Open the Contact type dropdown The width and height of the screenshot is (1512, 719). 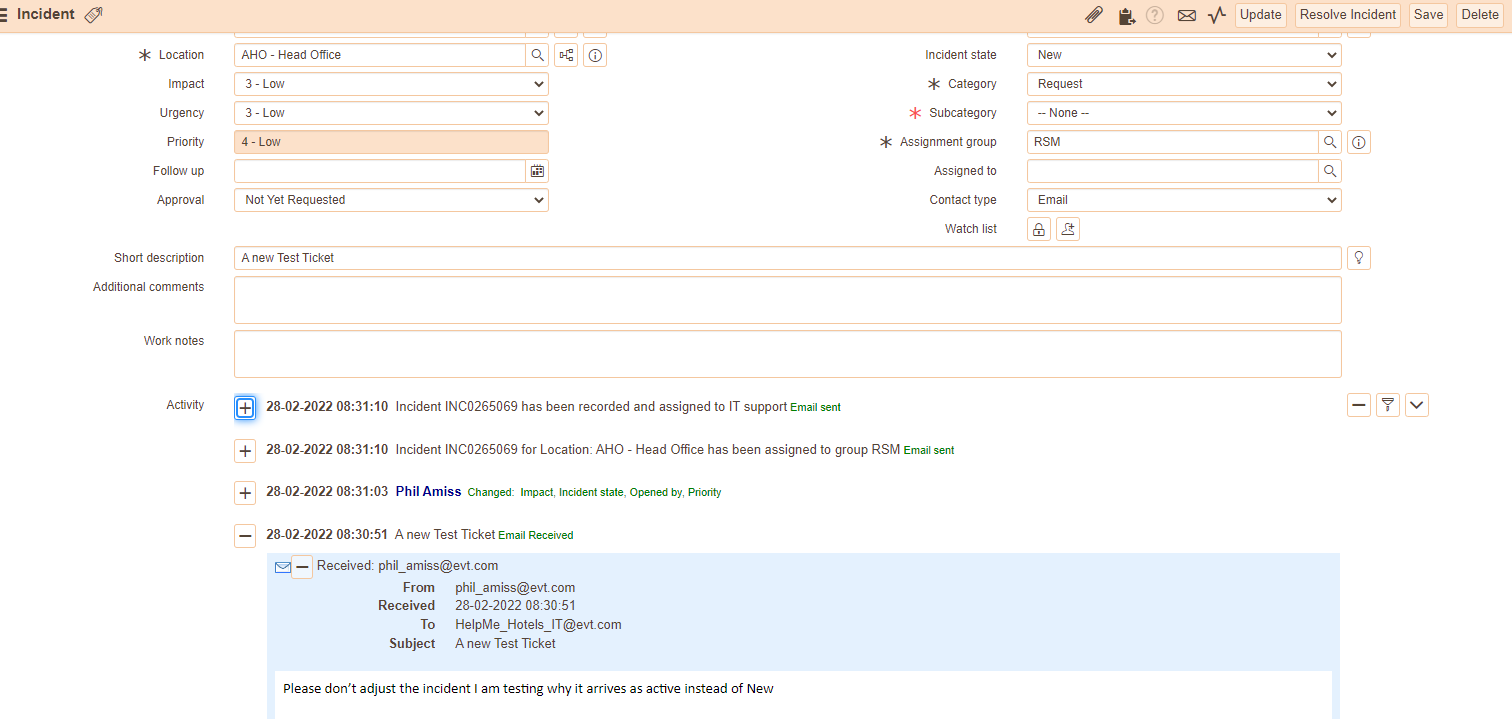1184,200
